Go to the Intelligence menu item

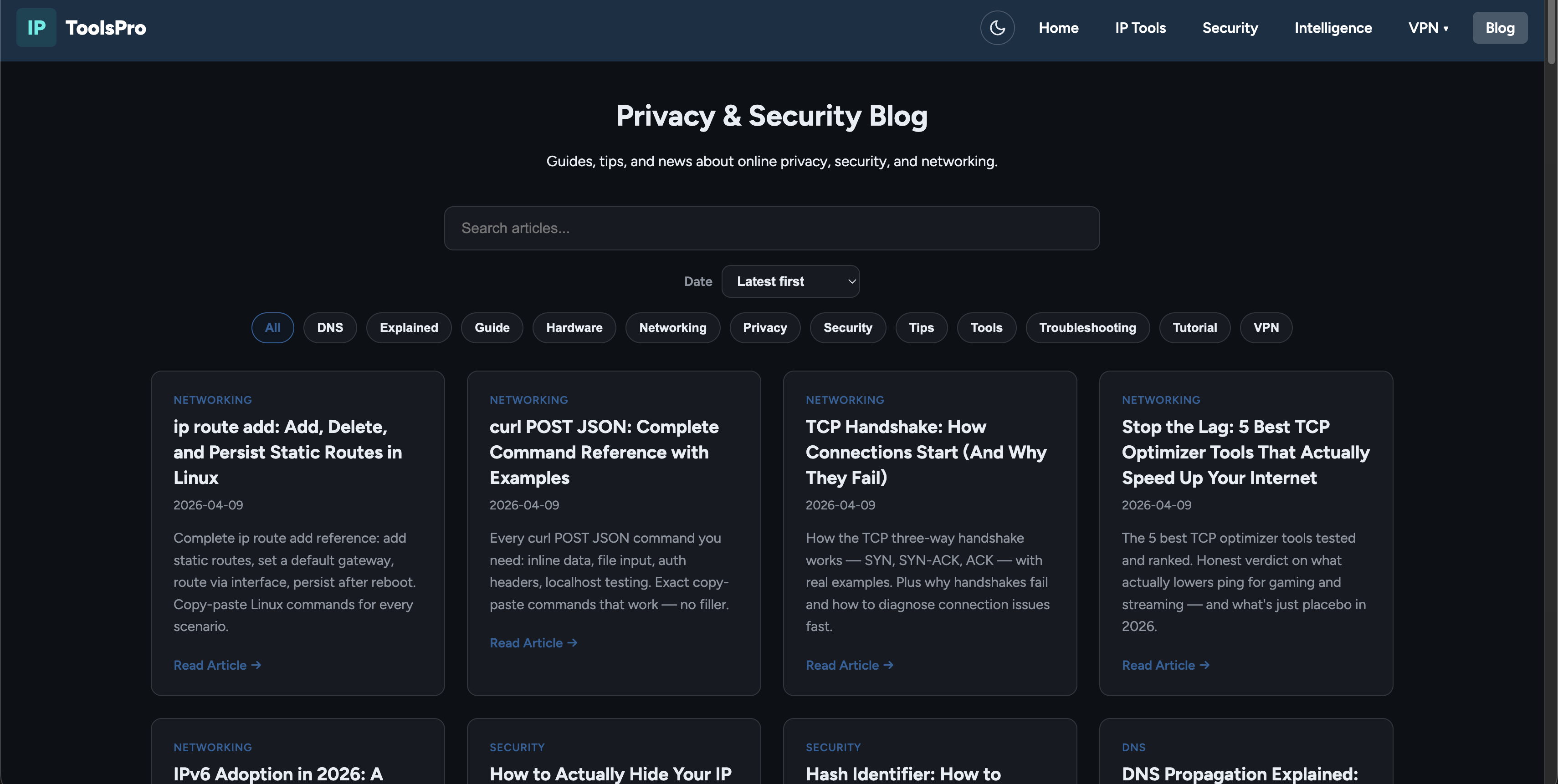(1332, 28)
